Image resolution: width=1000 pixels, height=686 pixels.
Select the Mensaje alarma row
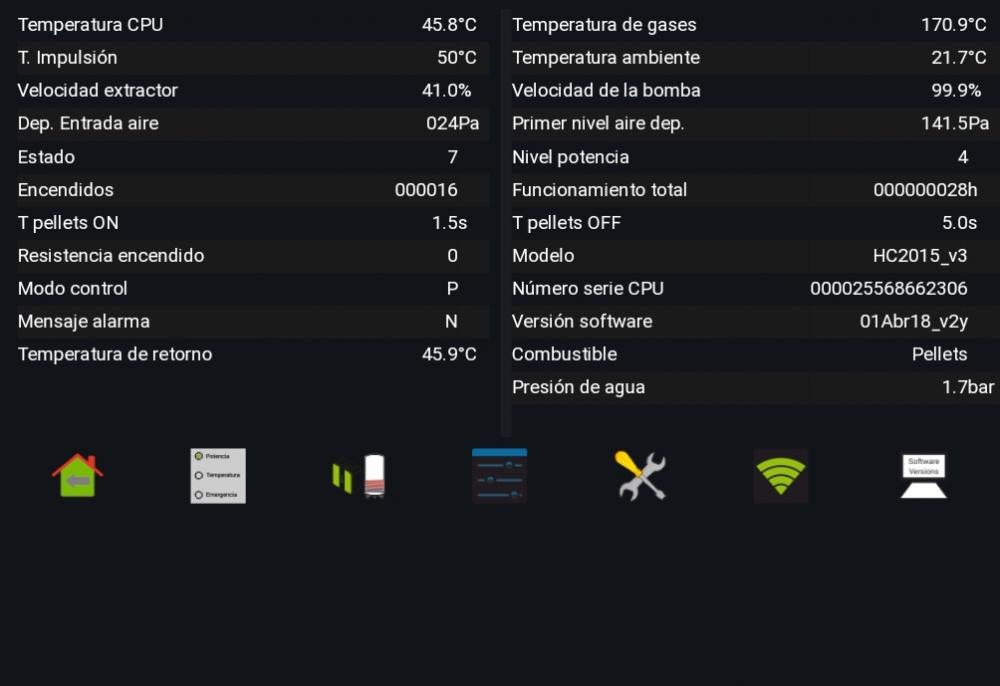click(253, 321)
